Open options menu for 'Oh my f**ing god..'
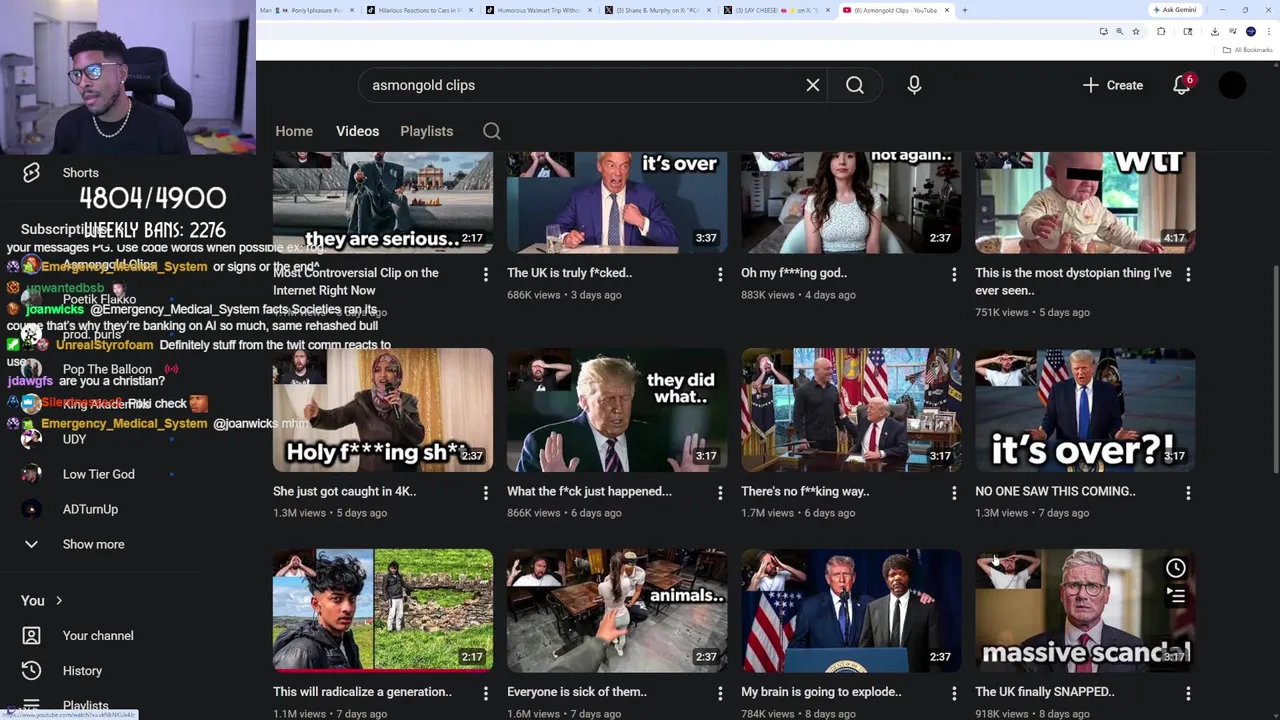 pos(954,274)
